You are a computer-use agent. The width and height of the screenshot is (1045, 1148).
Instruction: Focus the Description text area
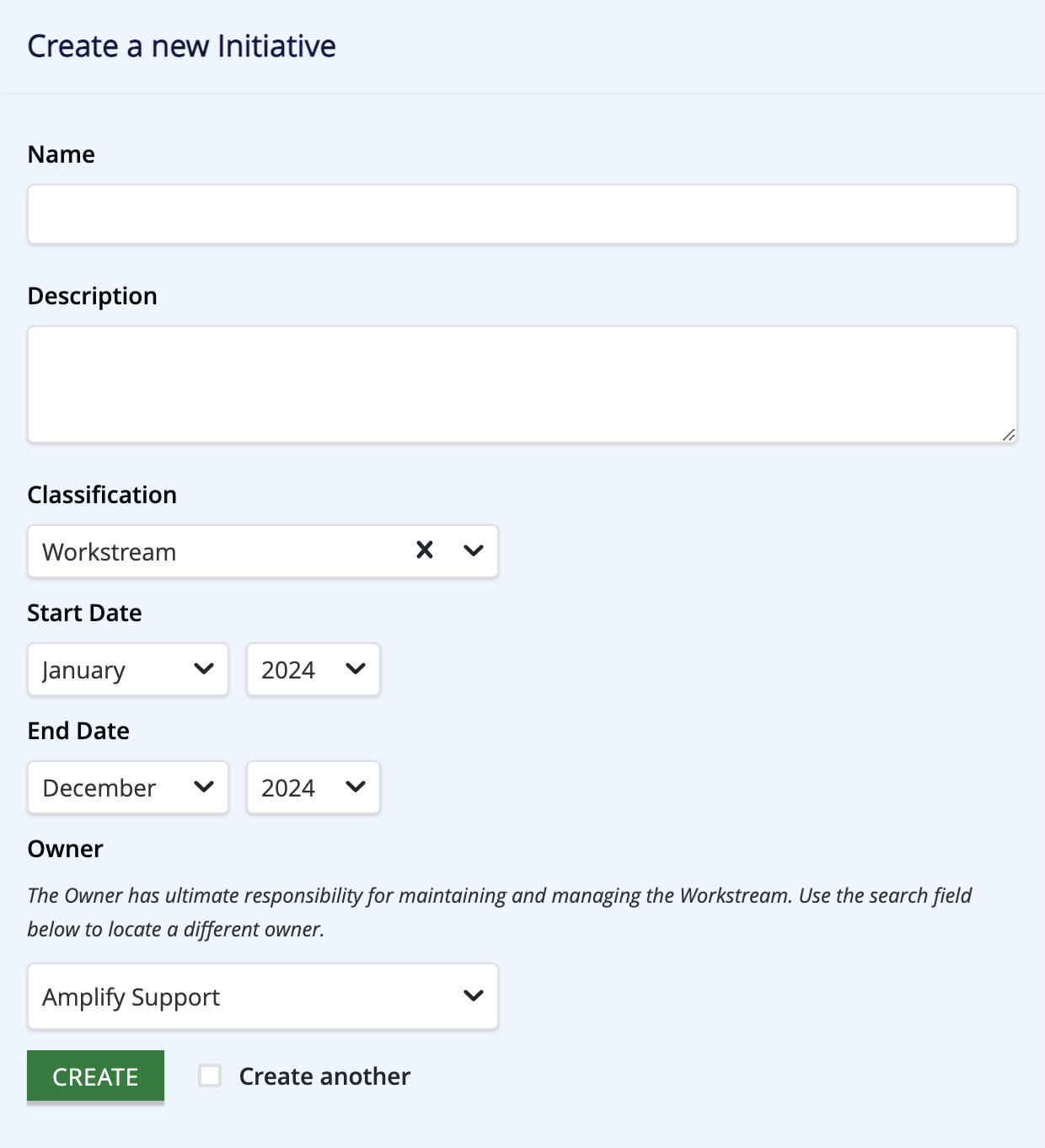click(522, 384)
